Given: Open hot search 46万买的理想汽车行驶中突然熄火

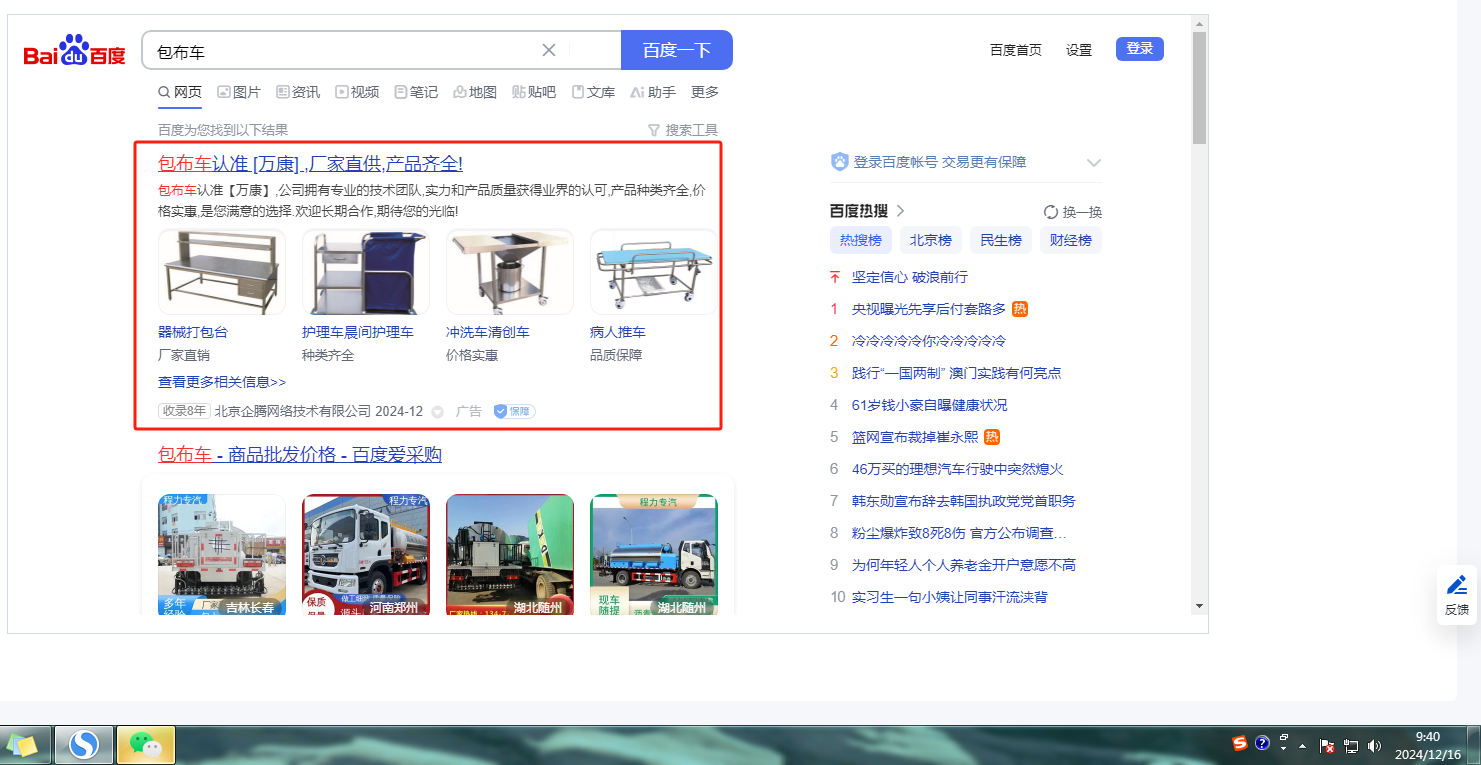Looking at the screenshot, I should [958, 469].
